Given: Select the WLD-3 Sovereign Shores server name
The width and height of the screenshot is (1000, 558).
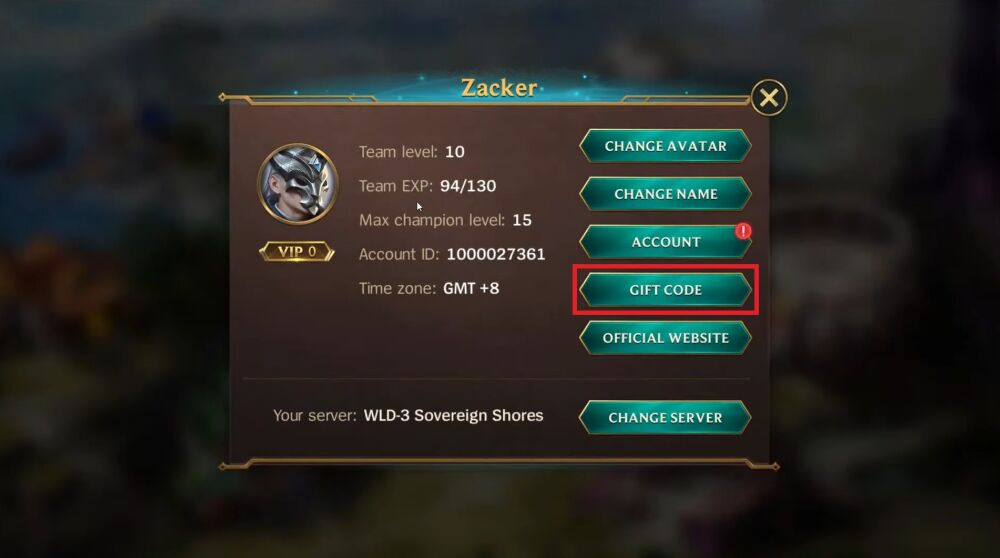Looking at the screenshot, I should click(x=453, y=416).
